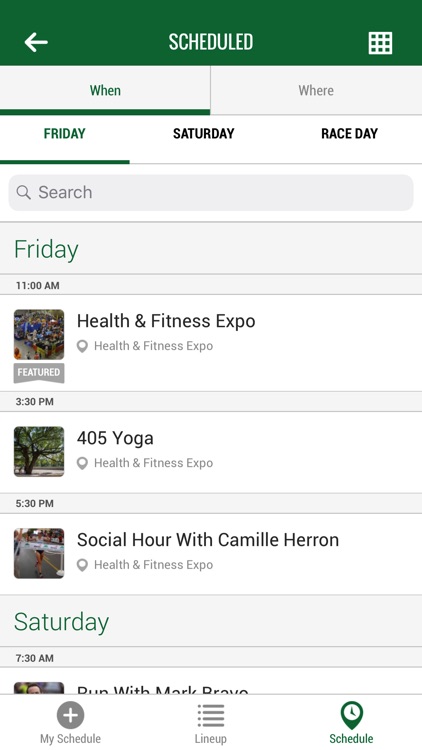
Task: Open the Health & Fitness Expo event
Action: [x=211, y=343]
